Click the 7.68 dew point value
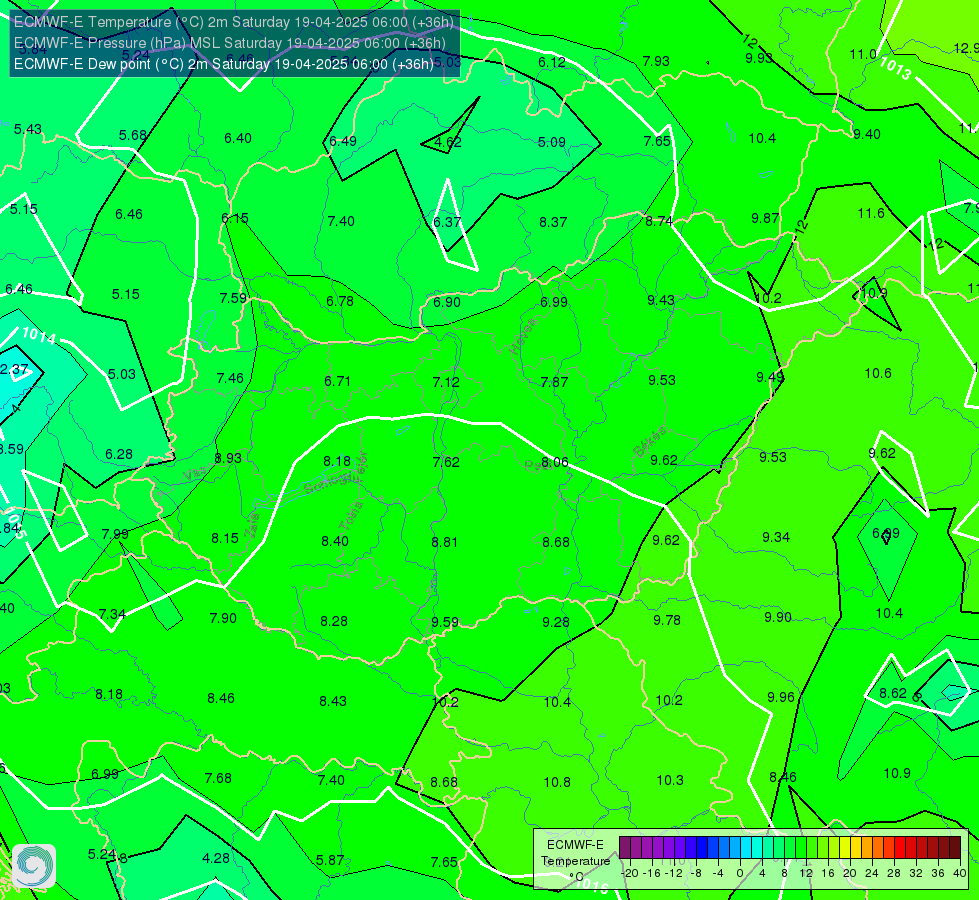 coord(218,778)
